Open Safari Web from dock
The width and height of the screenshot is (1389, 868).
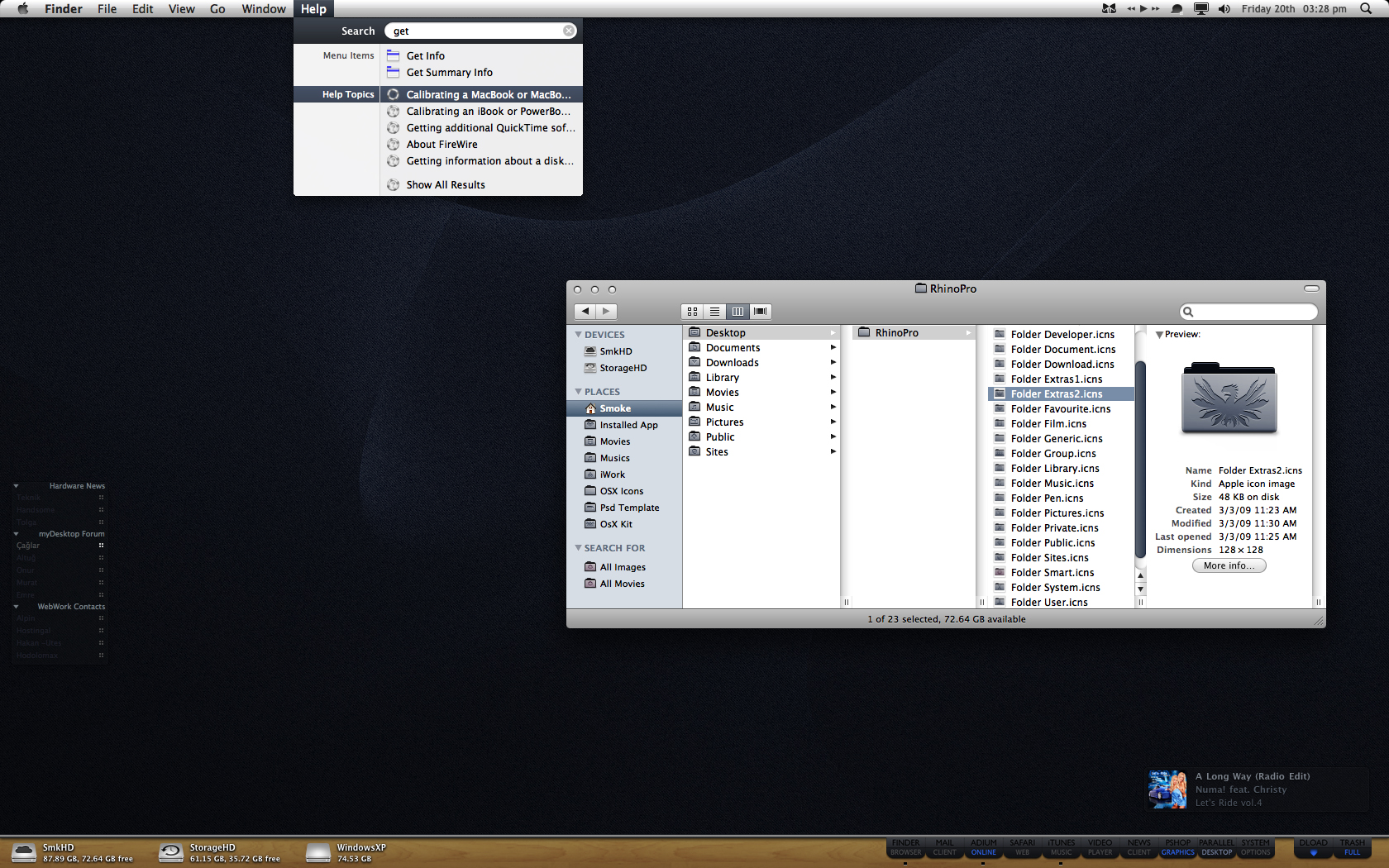(1023, 847)
